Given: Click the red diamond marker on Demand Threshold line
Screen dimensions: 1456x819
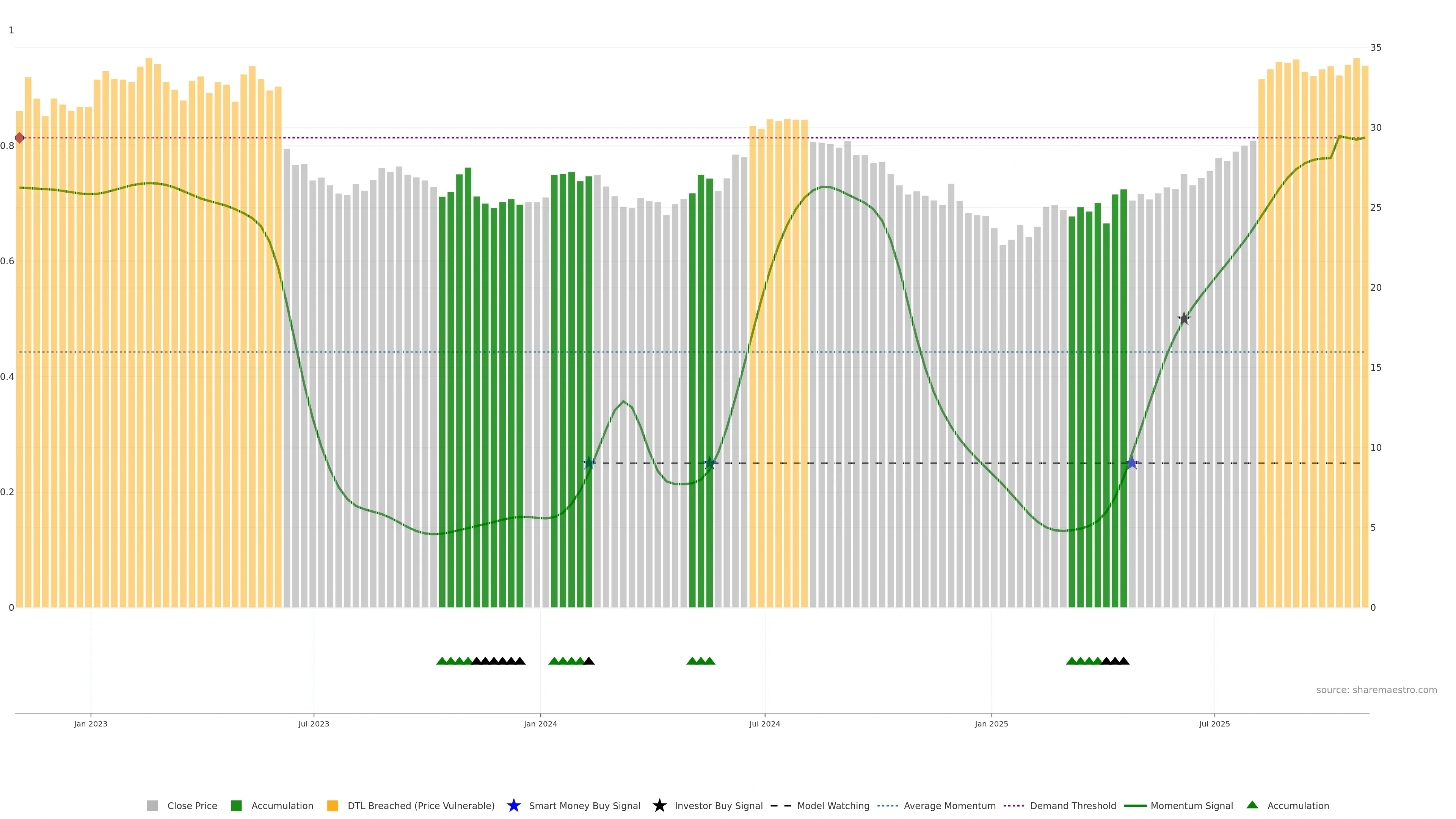Looking at the screenshot, I should (x=20, y=138).
